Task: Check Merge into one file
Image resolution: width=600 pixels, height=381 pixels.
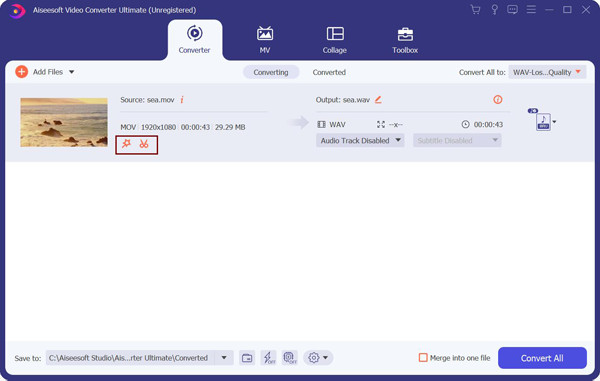Action: pyautogui.click(x=423, y=358)
